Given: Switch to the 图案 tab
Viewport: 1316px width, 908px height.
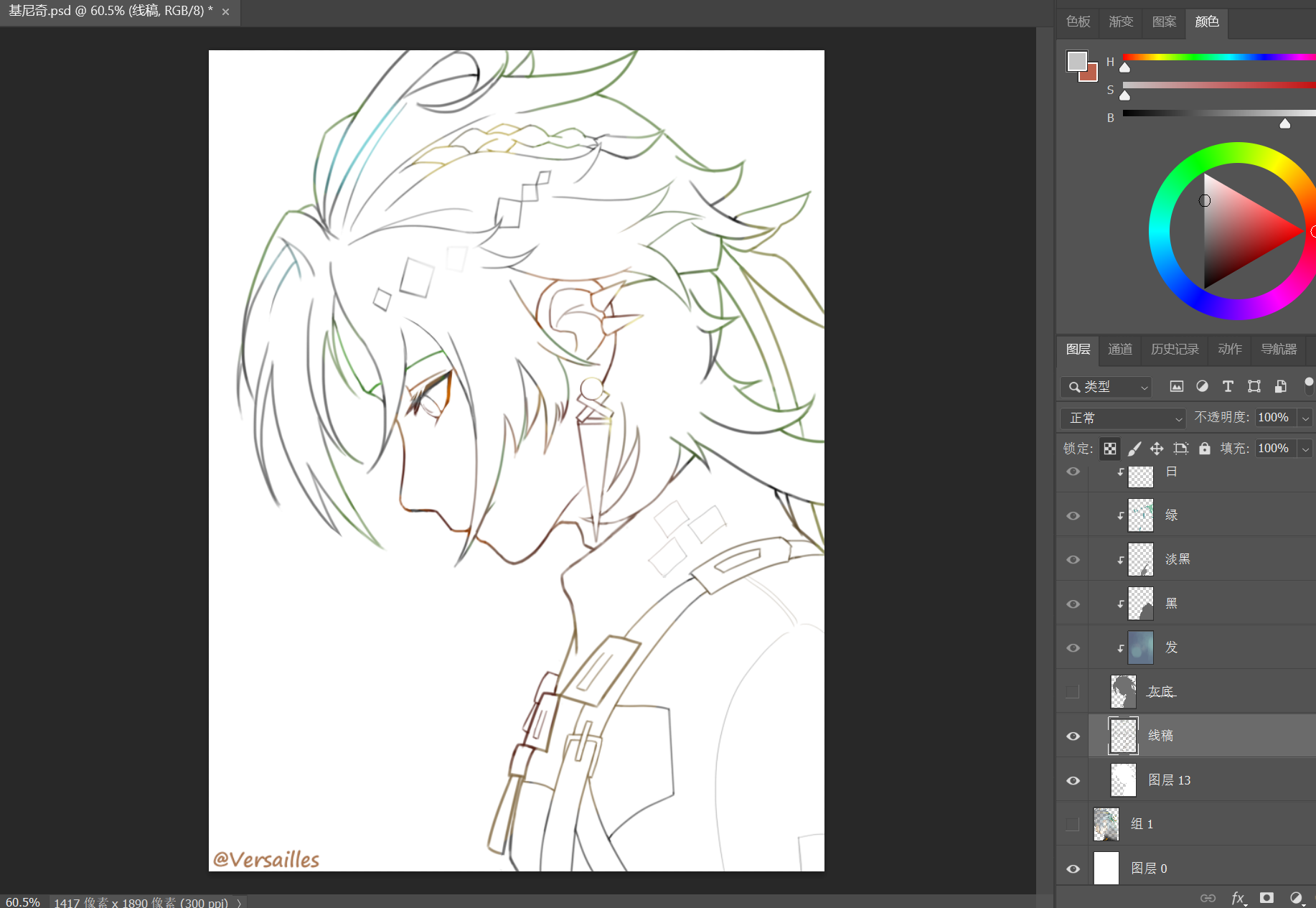Looking at the screenshot, I should click(1164, 22).
